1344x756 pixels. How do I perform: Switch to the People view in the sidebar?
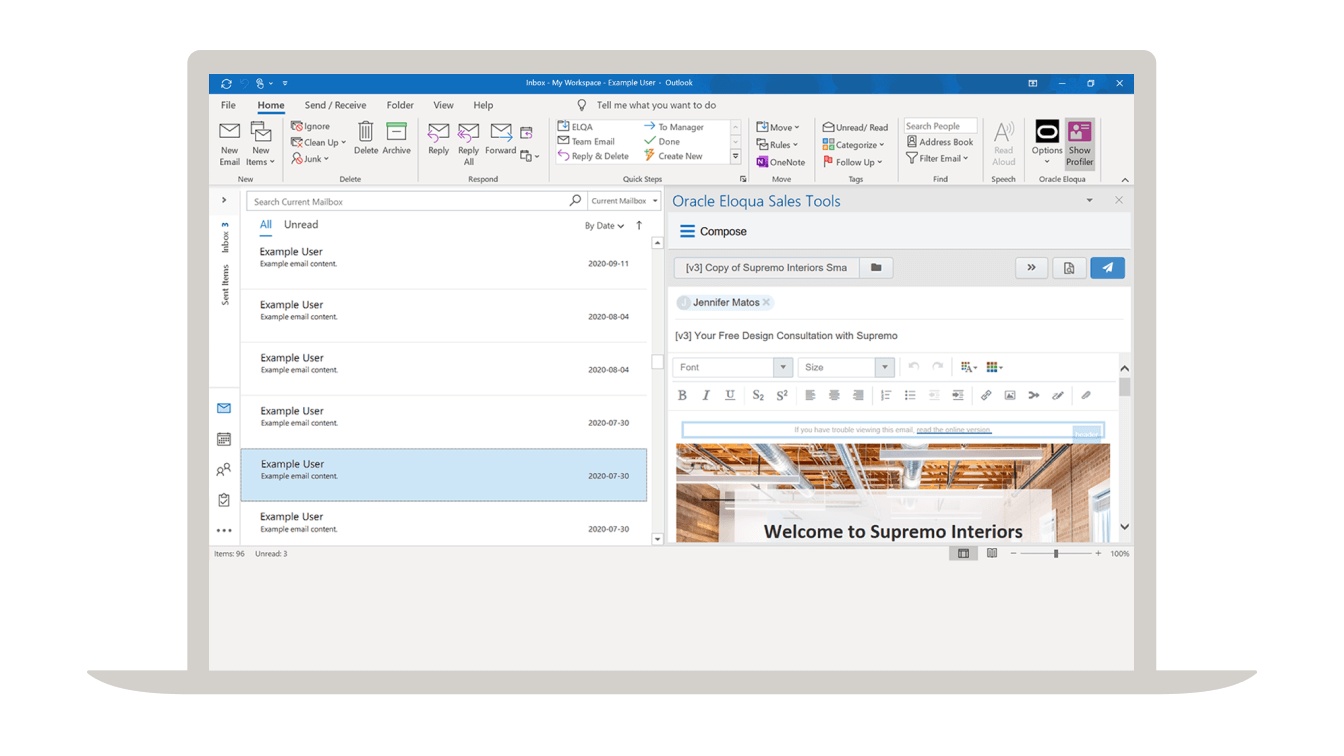pos(223,469)
